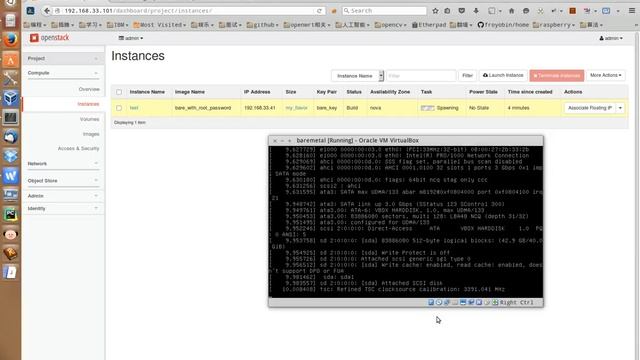640x360 pixels.
Task: Click in the instance filter text field
Action: click(421, 76)
